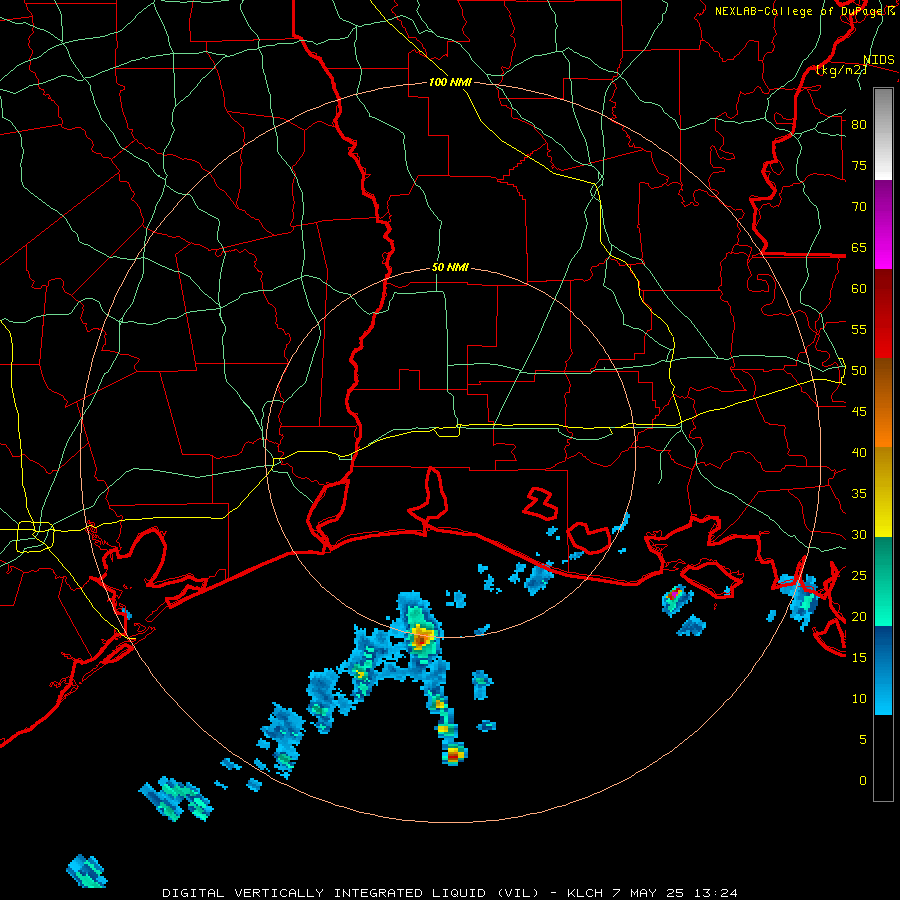Click the 35 value on the color scale
This screenshot has height=900, width=900.
[859, 494]
